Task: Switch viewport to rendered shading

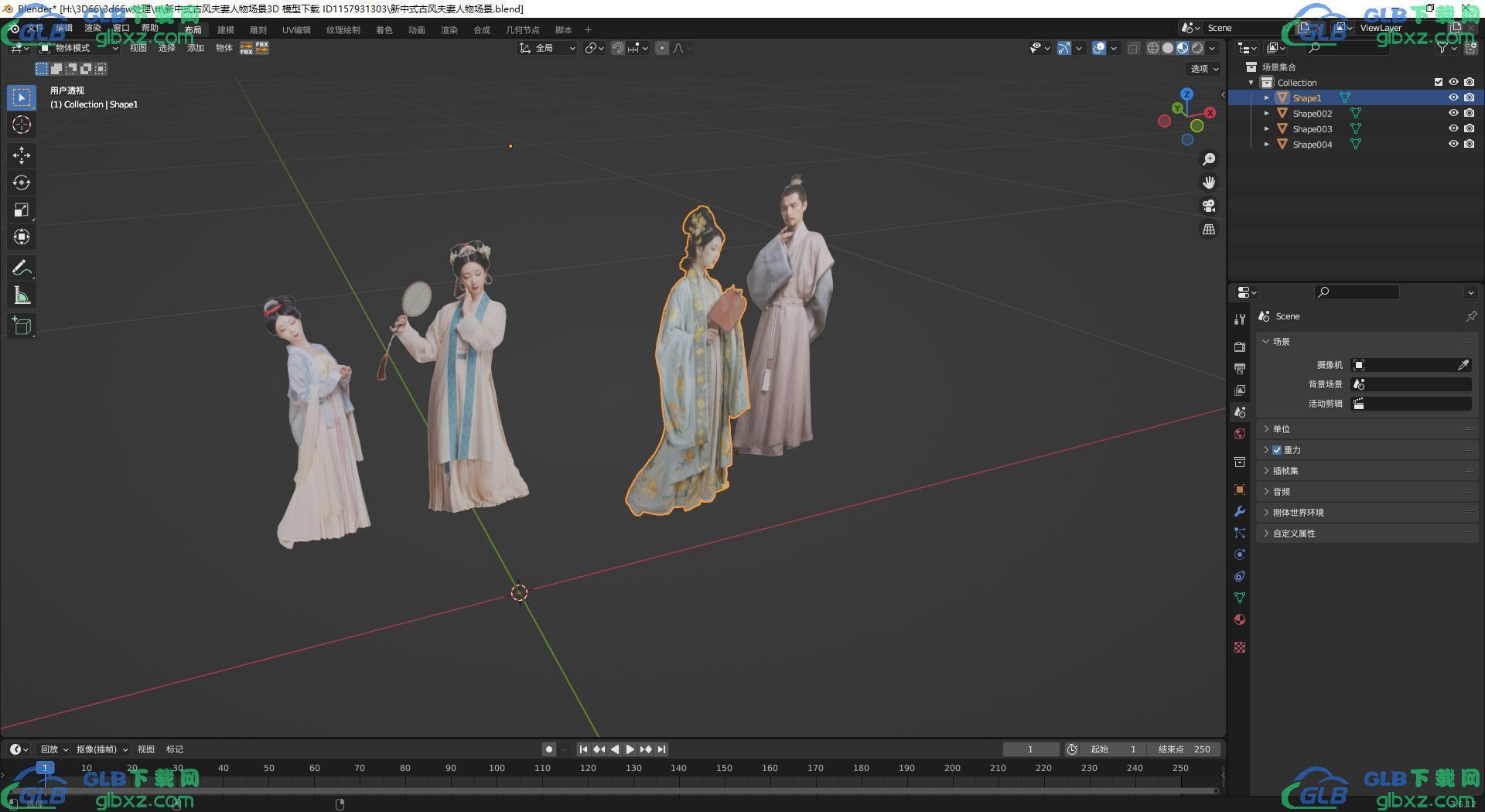Action: click(x=1197, y=48)
